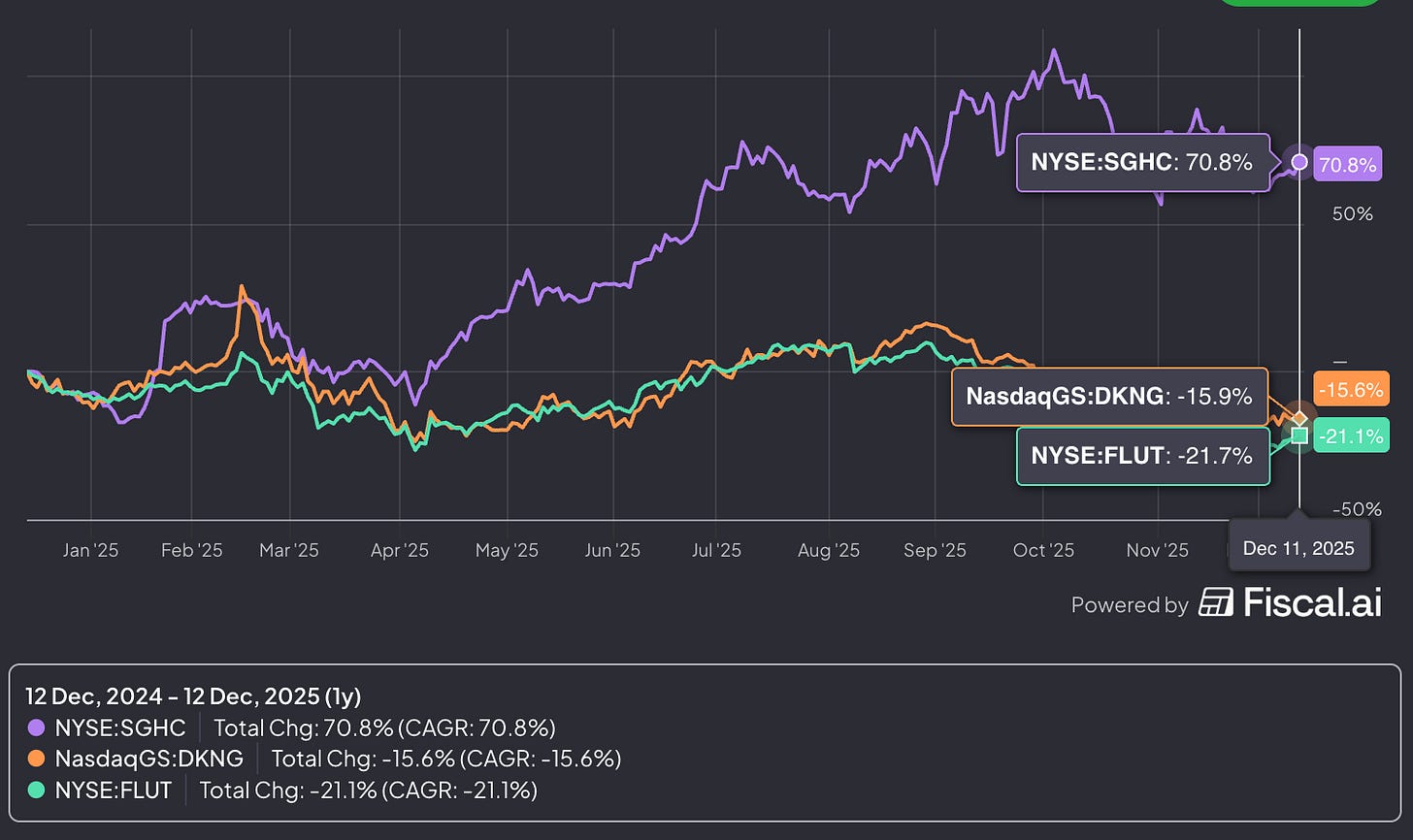Click DKNG Total Chg -15.6% text
This screenshot has width=1413, height=840.
(x=446, y=759)
